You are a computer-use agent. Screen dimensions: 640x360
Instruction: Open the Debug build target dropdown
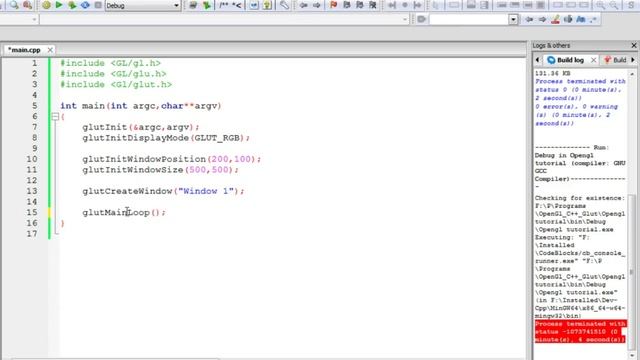[142, 6]
